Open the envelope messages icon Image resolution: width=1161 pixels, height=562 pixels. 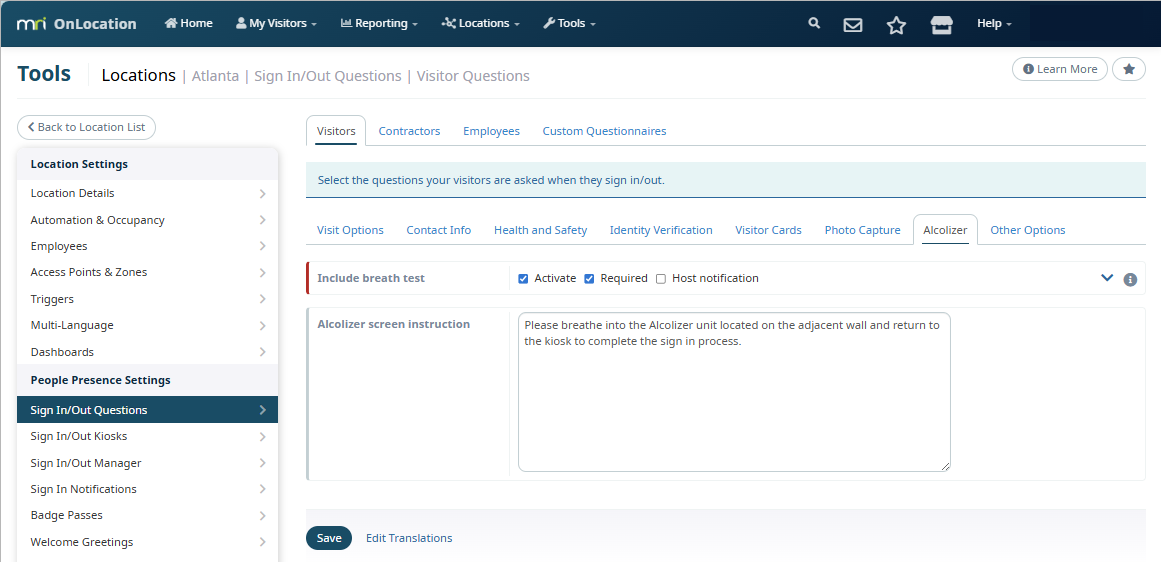point(853,24)
